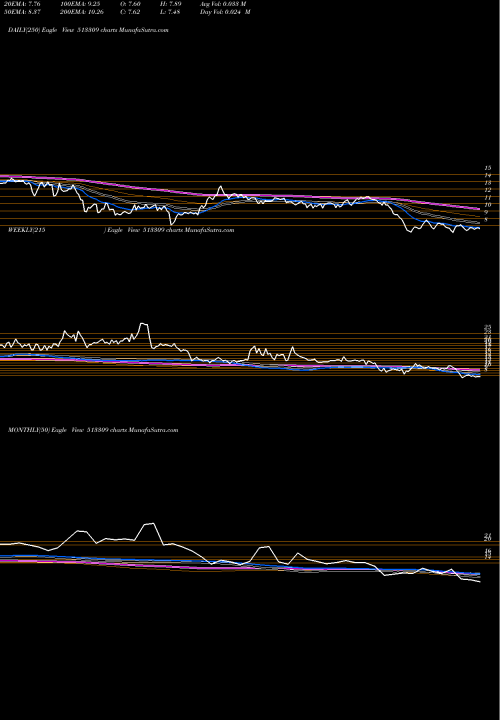500x720 pixels.
Task: Select the 100EMA: 9.25 value
Action: coord(80,4)
